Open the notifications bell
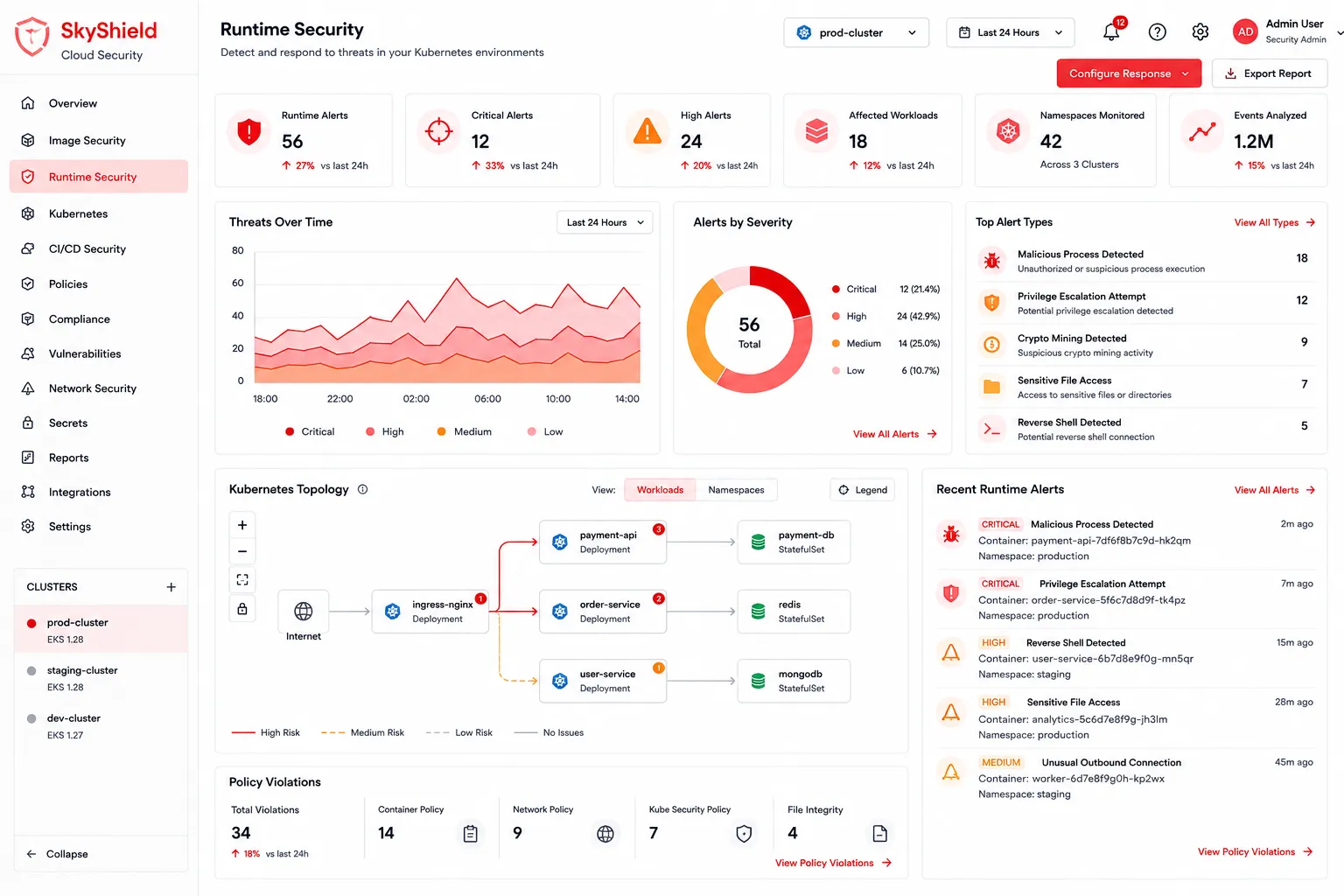Image resolution: width=1344 pixels, height=896 pixels. tap(1111, 31)
